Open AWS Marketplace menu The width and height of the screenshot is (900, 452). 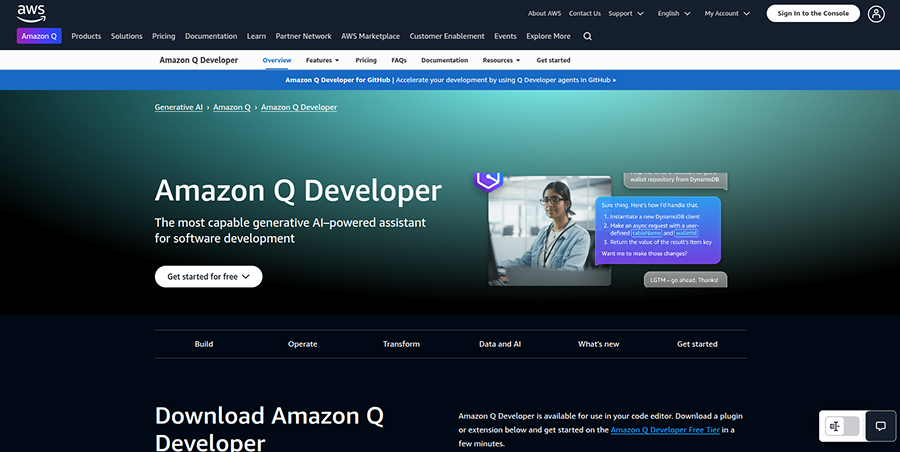pos(370,36)
